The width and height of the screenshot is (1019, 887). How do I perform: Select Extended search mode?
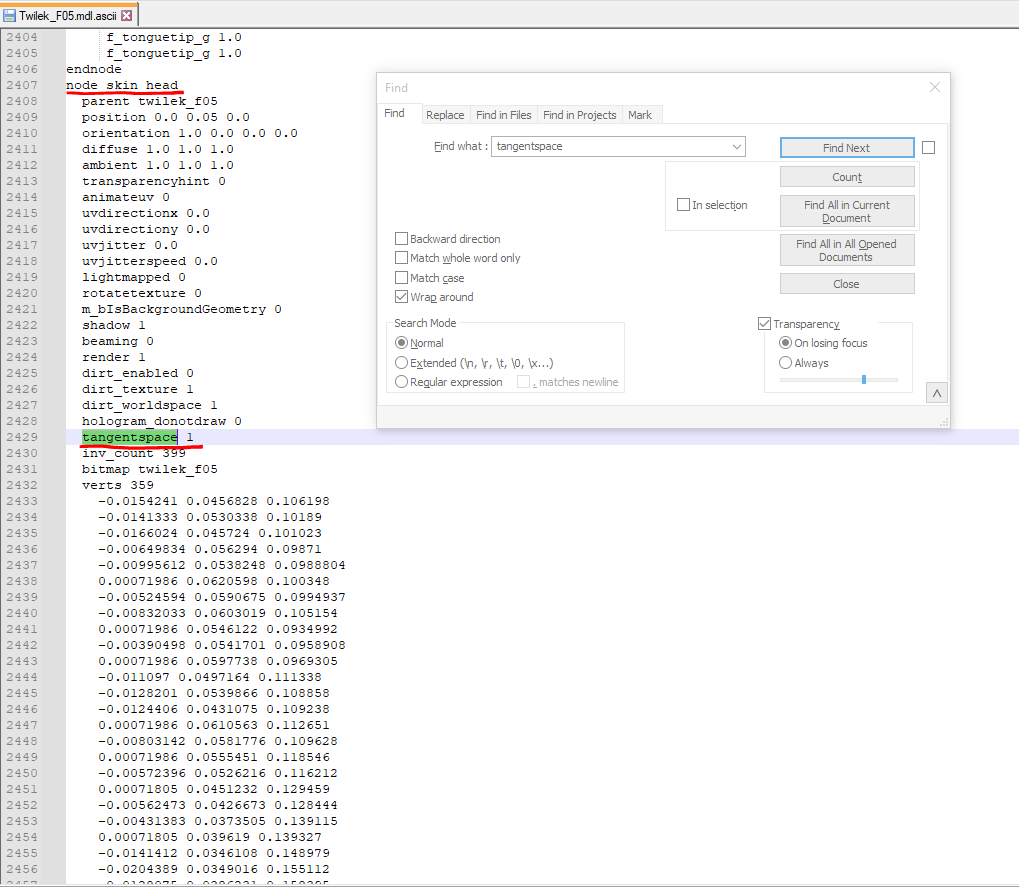click(402, 363)
